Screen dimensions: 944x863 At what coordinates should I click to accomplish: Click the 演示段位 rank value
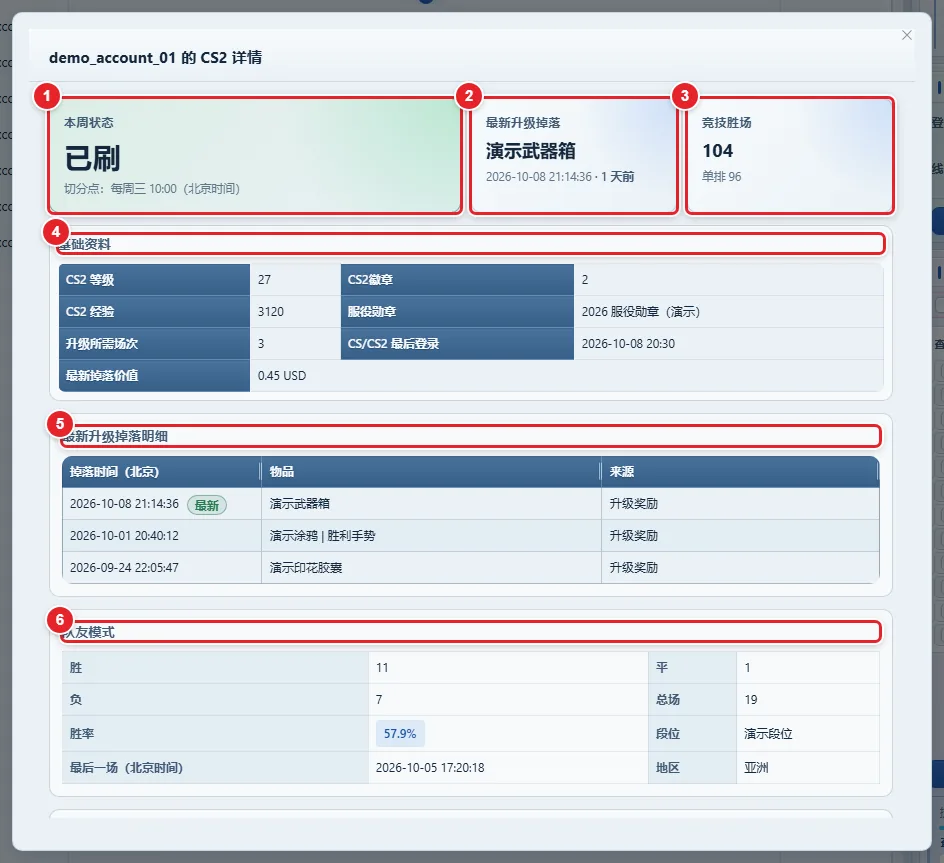[768, 734]
